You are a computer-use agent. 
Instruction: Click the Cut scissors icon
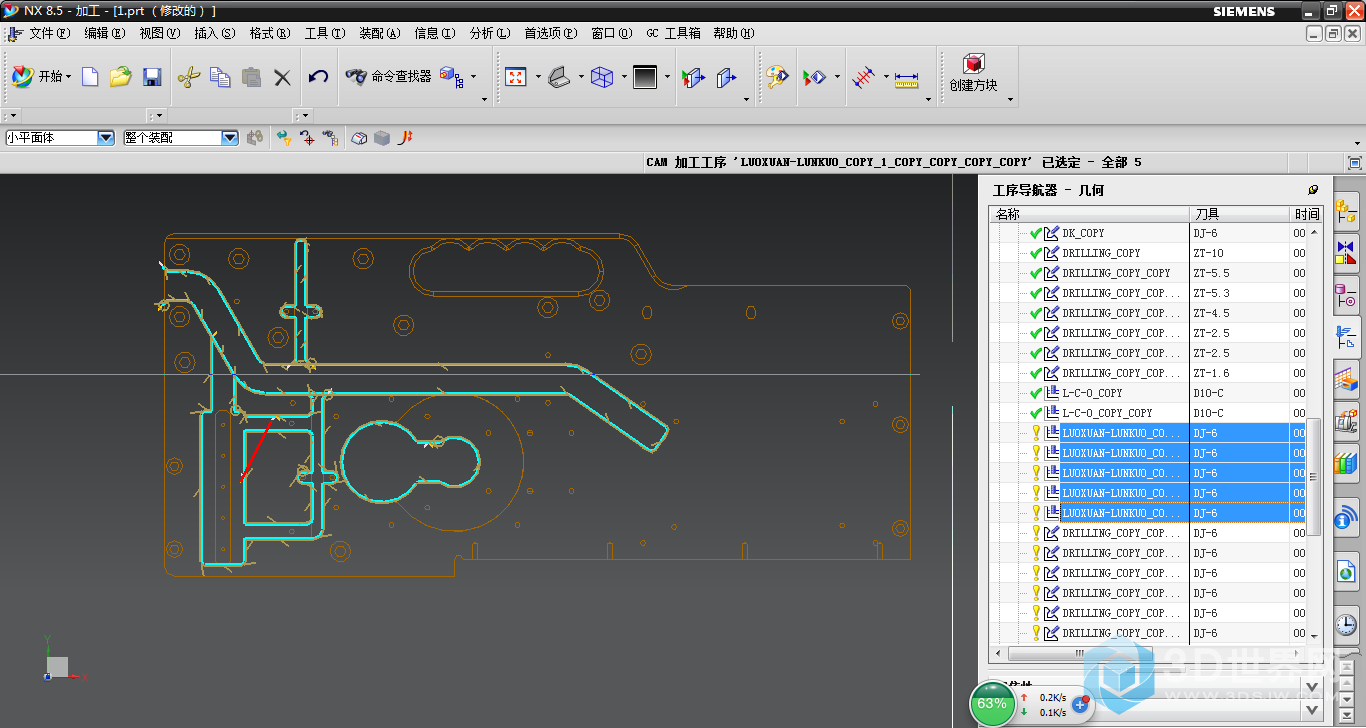pyautogui.click(x=188, y=77)
